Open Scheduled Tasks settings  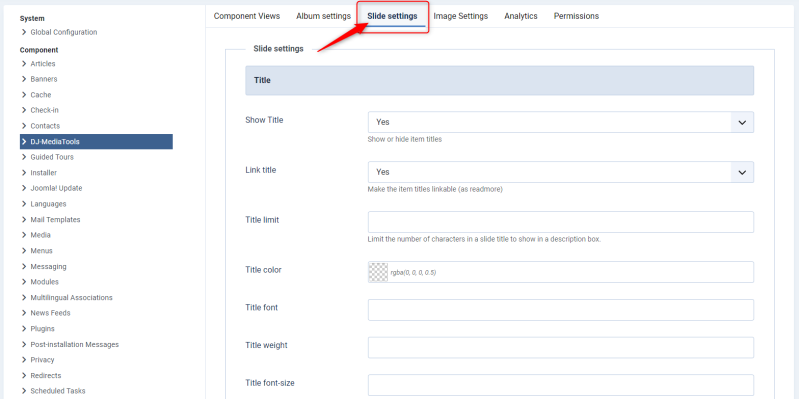pyautogui.click(x=58, y=391)
